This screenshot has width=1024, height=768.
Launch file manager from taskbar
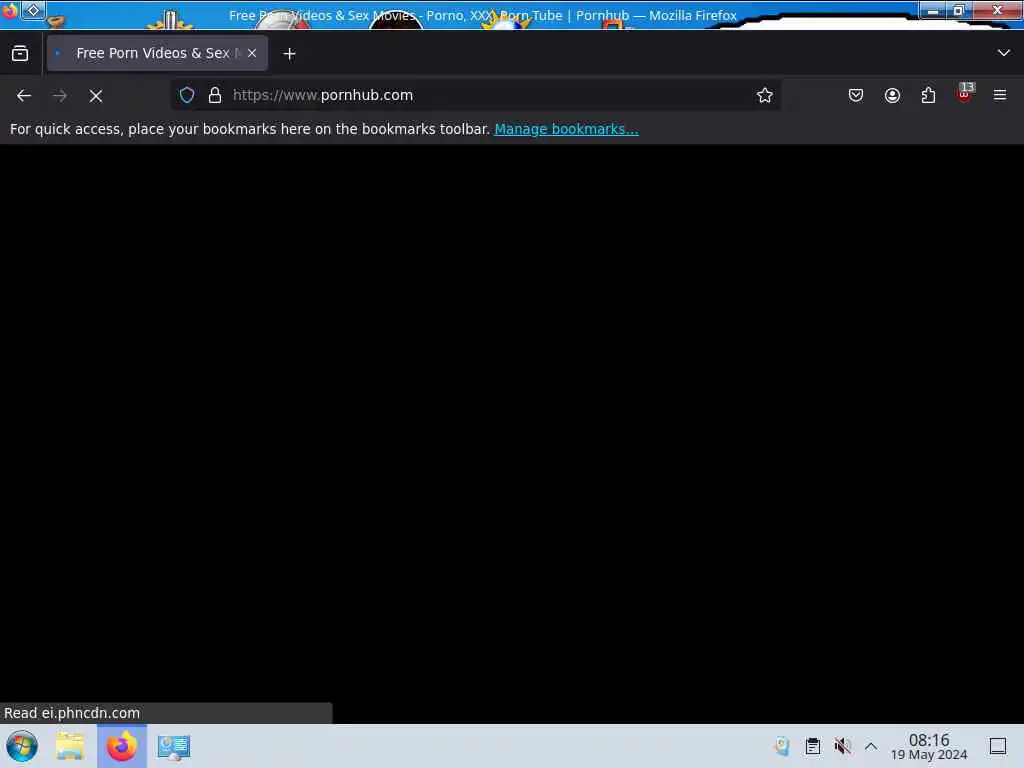point(70,746)
